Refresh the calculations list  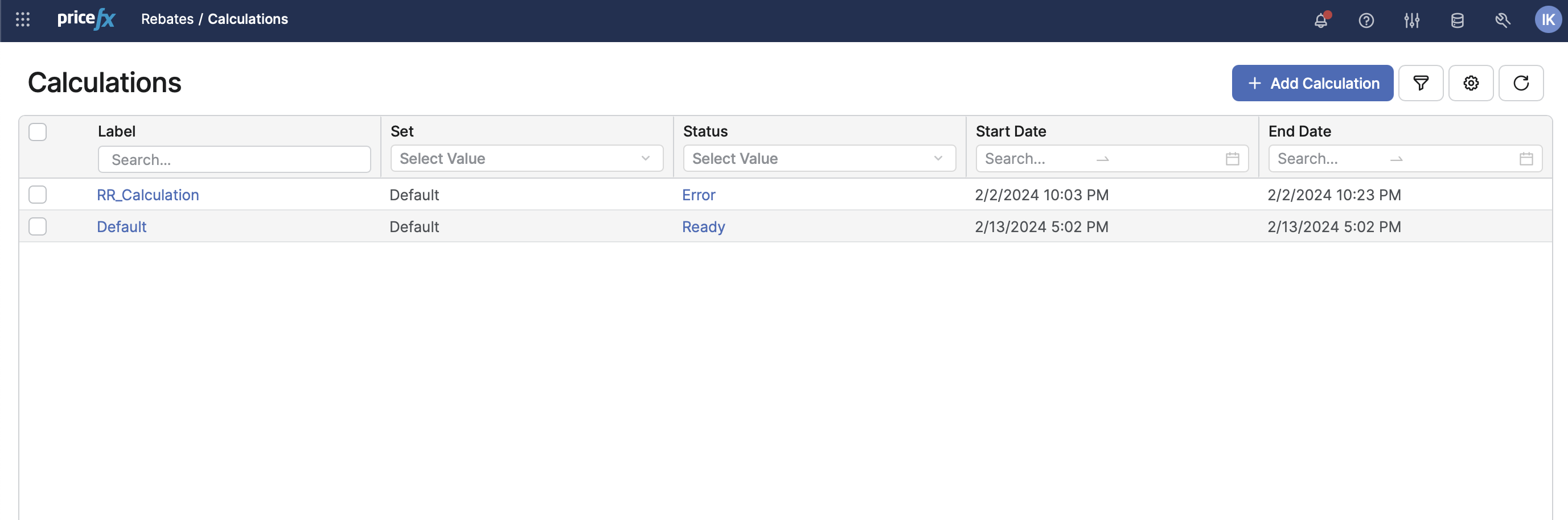(1521, 83)
